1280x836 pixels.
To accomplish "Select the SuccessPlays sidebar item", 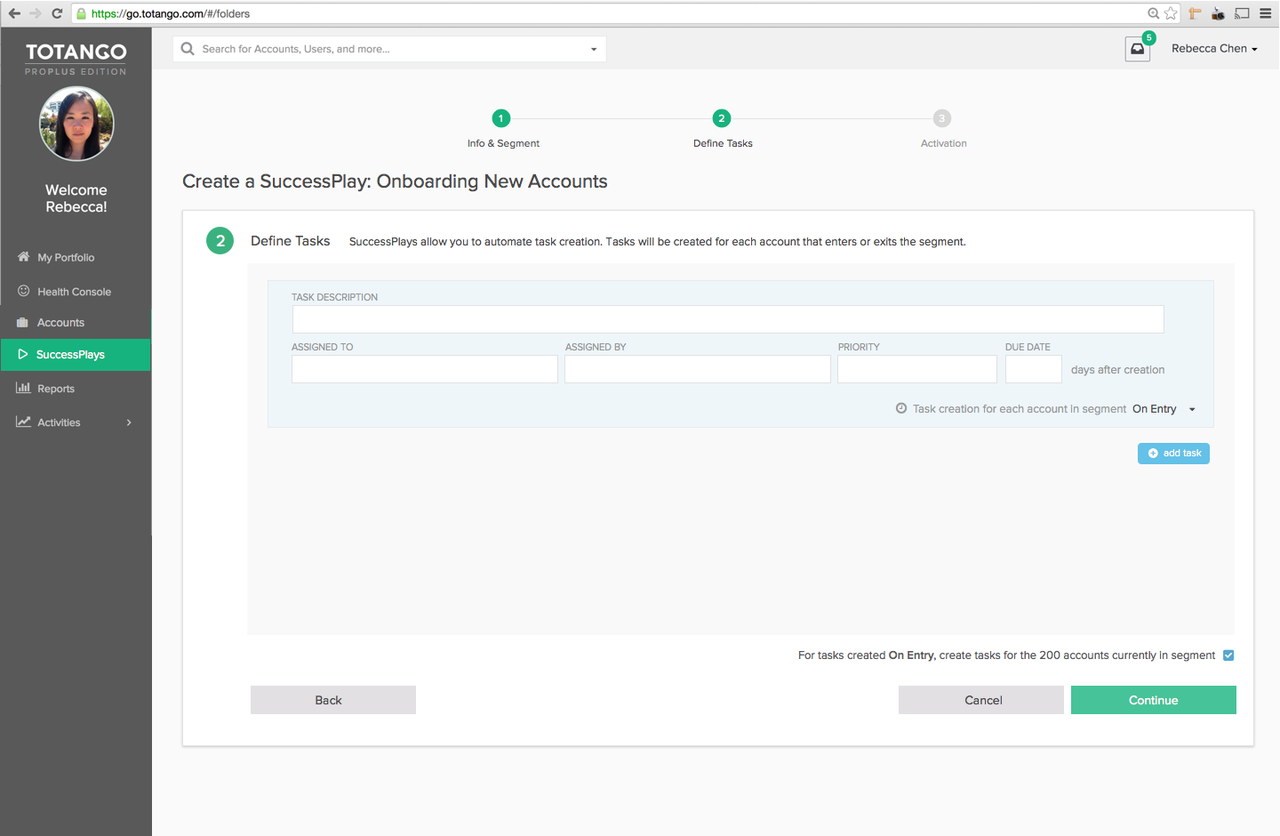I will click(x=75, y=355).
